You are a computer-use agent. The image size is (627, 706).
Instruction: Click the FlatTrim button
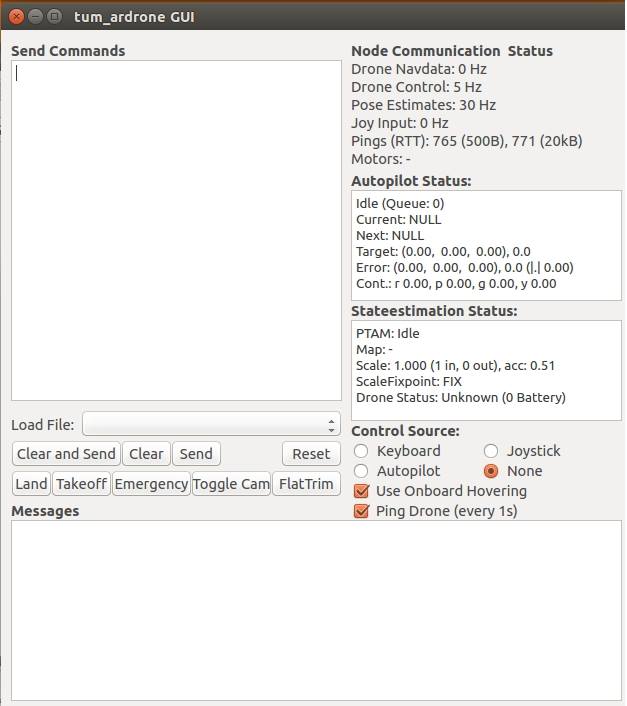(306, 484)
